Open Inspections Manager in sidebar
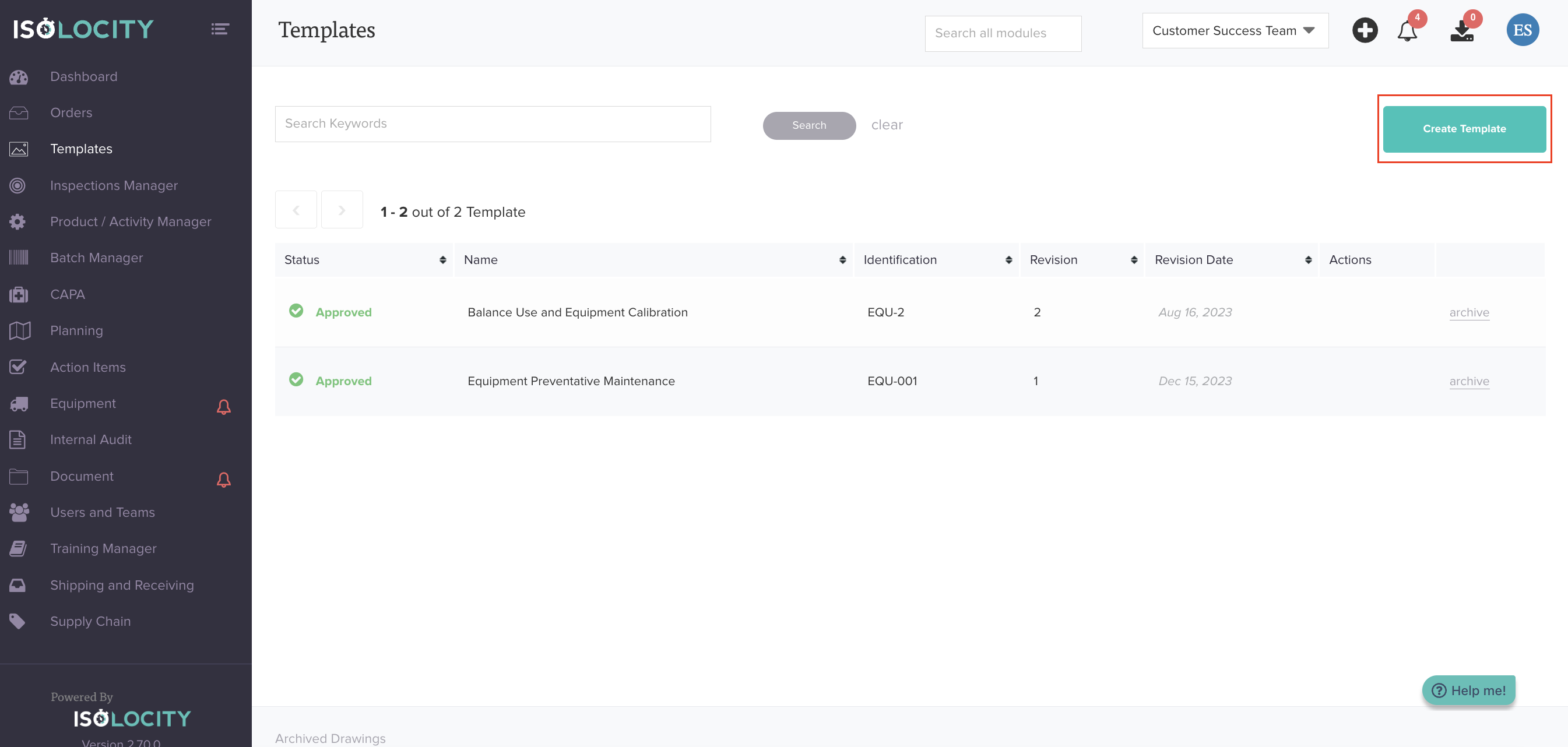Viewport: 1568px width, 747px height. [114, 185]
